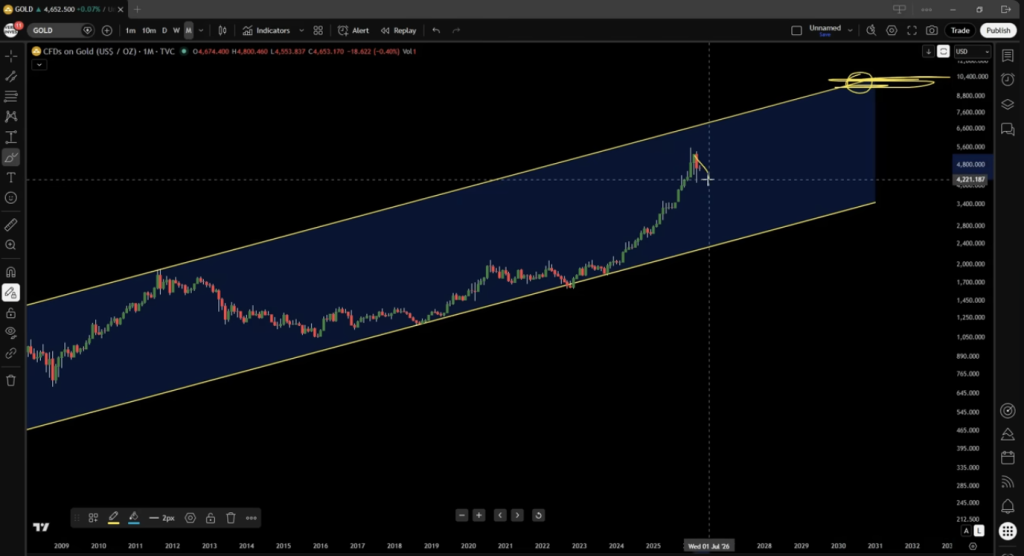Open the candlestick chart type selector
This screenshot has width=1024, height=556.
pyautogui.click(x=219, y=30)
